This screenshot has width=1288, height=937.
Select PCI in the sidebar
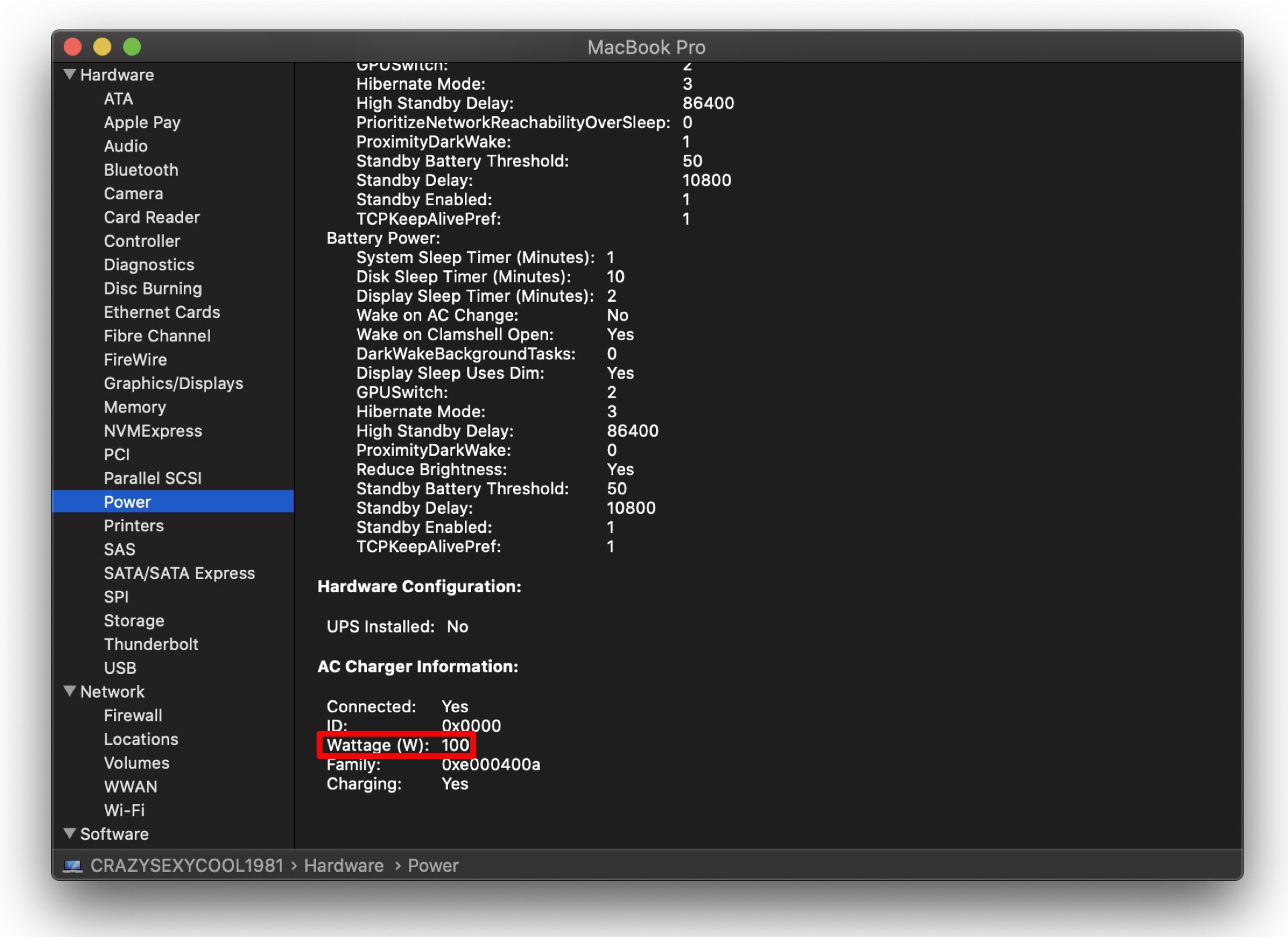pyautogui.click(x=117, y=454)
